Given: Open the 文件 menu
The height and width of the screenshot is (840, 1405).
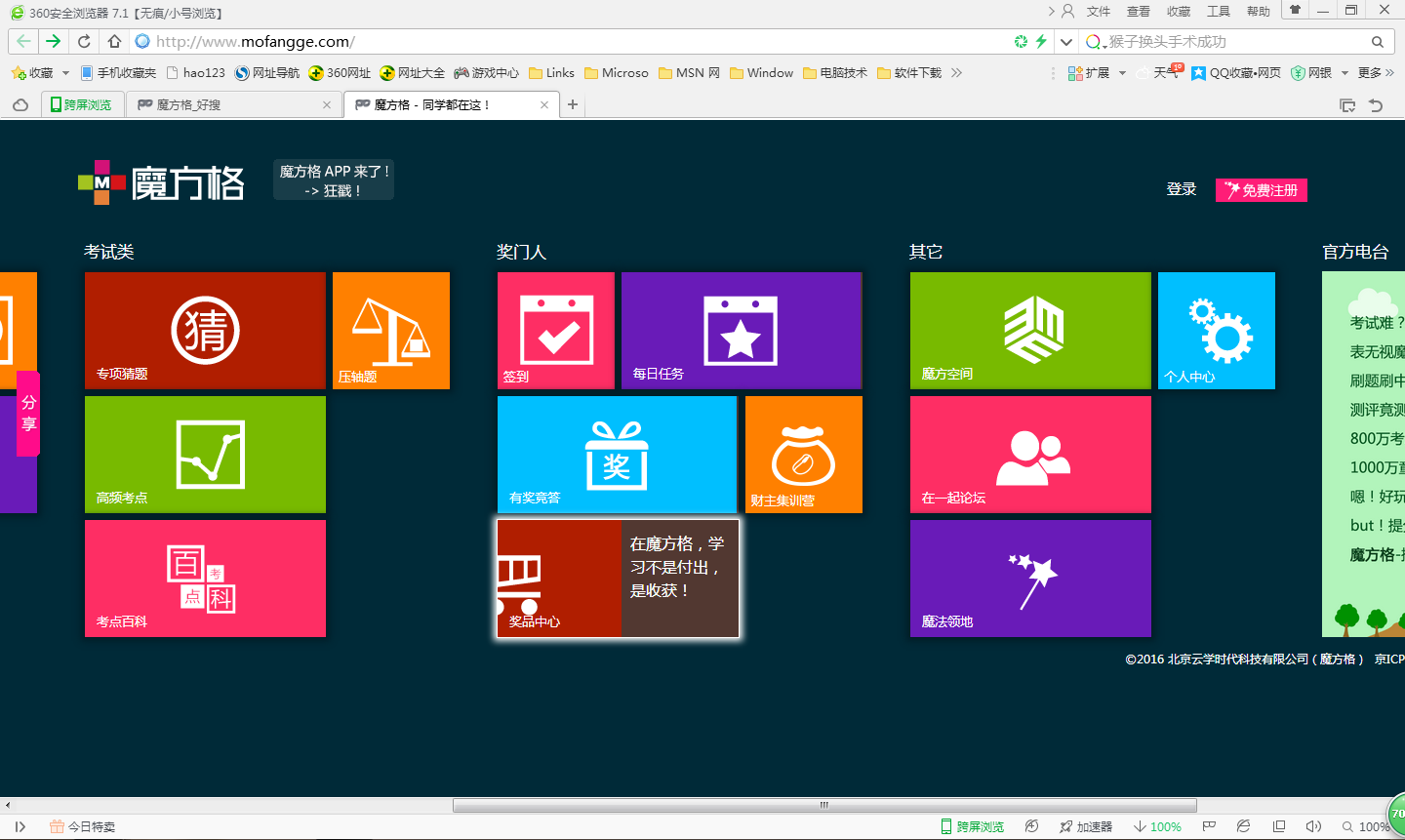Looking at the screenshot, I should (x=1099, y=12).
